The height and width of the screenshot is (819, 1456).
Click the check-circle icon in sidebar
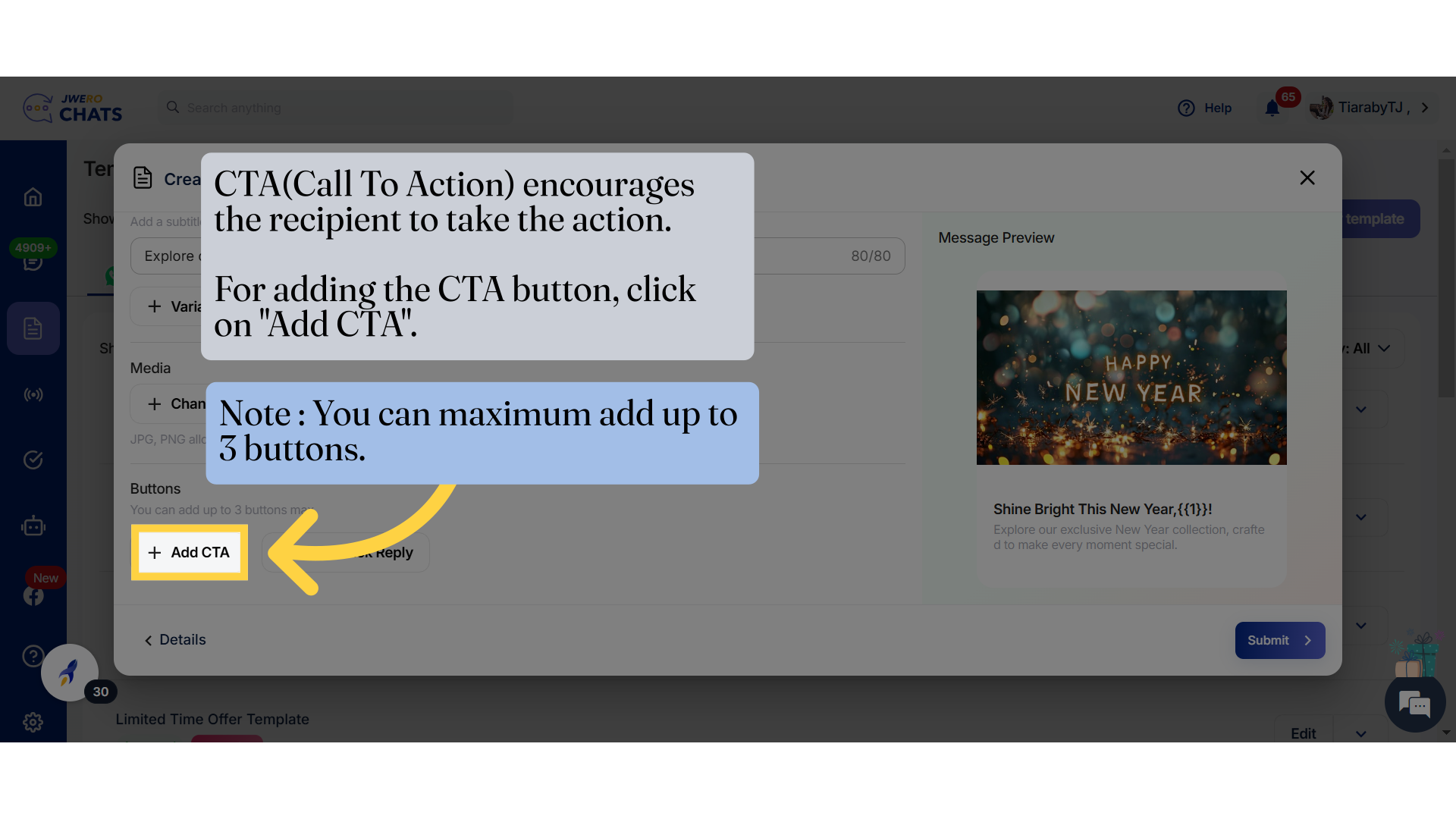(x=33, y=460)
